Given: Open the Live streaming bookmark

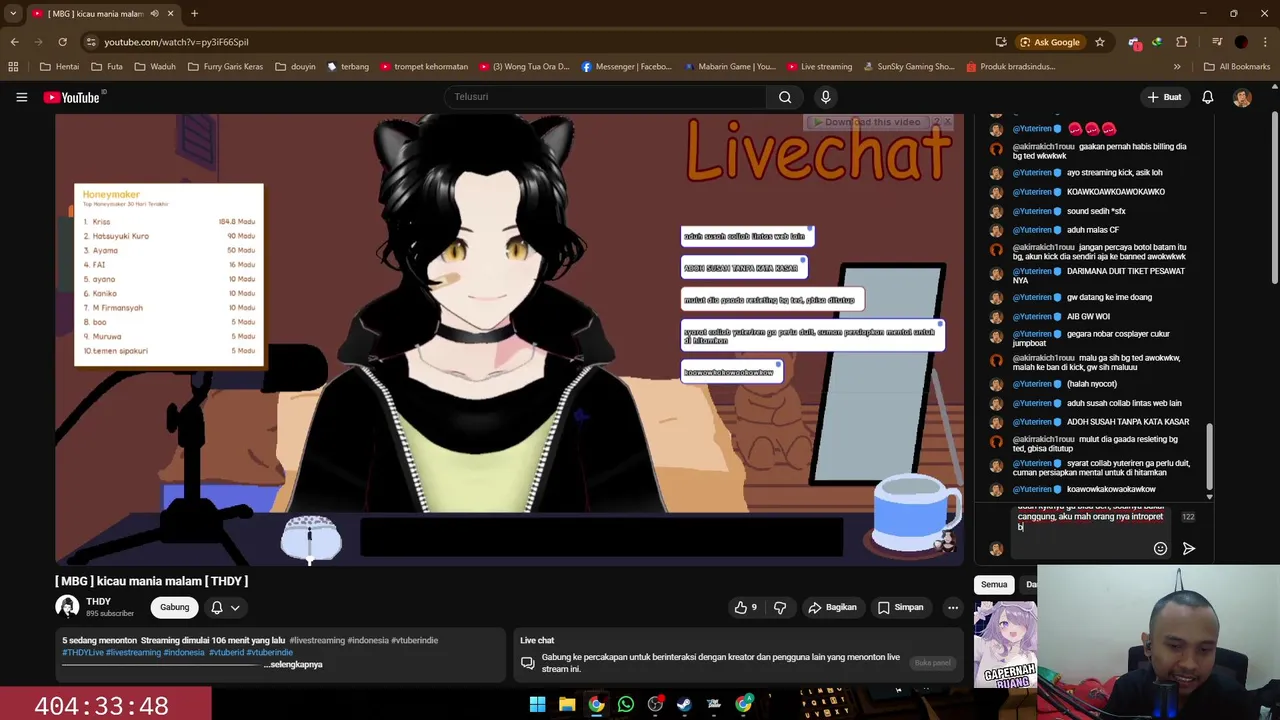Looking at the screenshot, I should (x=820, y=67).
